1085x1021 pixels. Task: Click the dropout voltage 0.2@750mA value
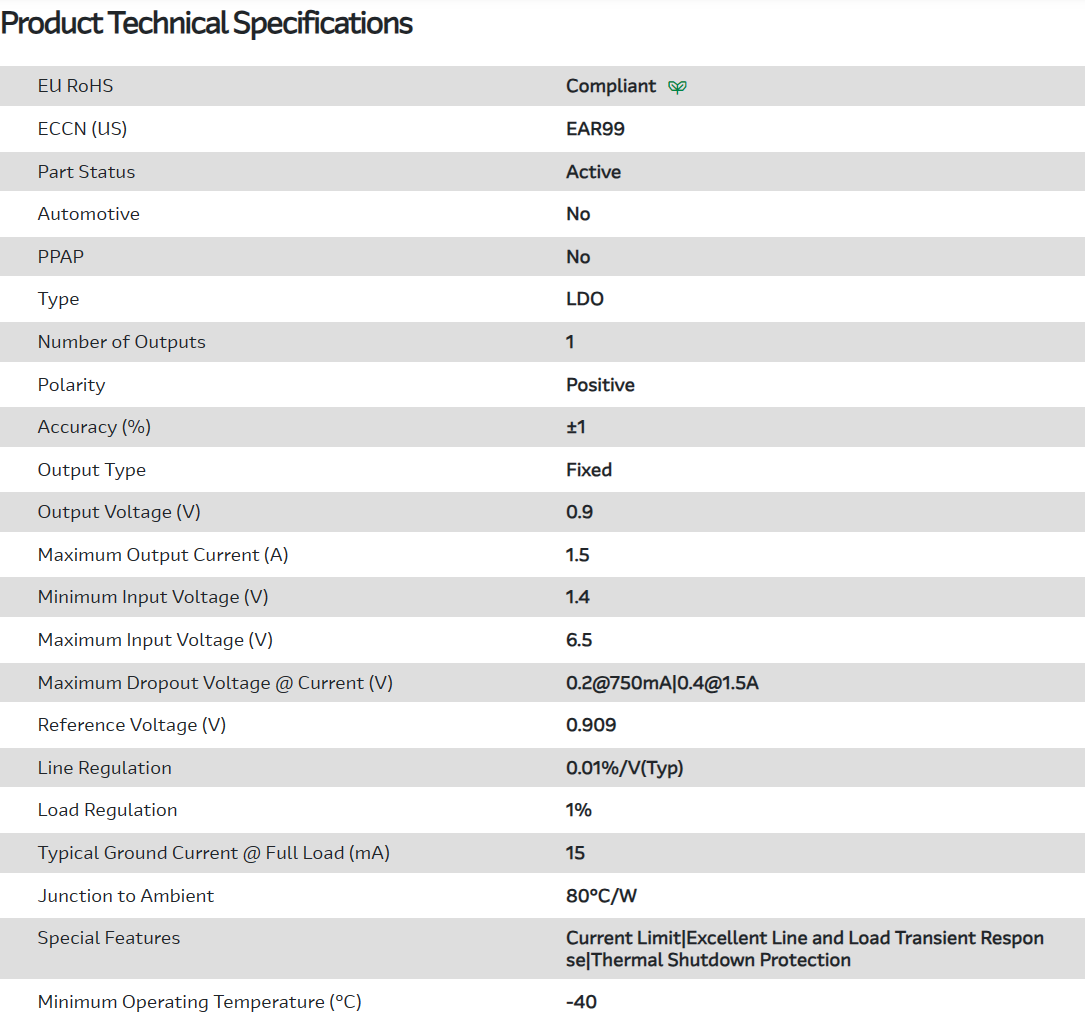point(618,683)
